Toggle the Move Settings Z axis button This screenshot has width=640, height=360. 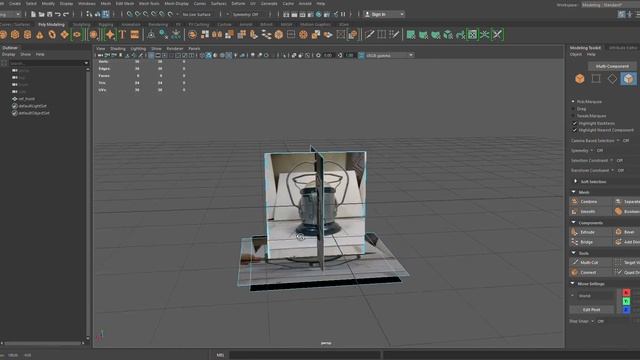click(x=626, y=310)
